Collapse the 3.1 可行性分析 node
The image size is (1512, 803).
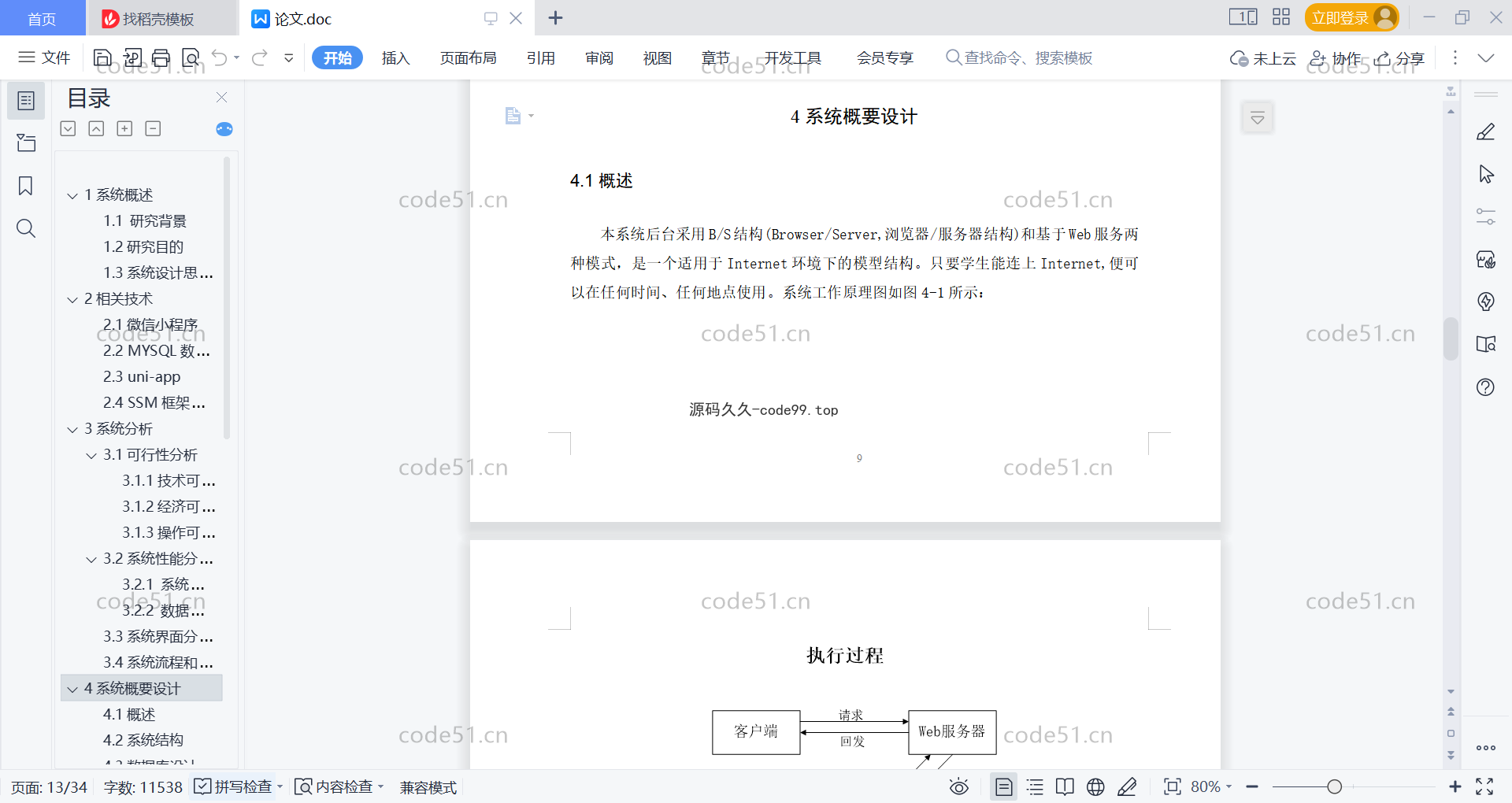click(x=91, y=455)
